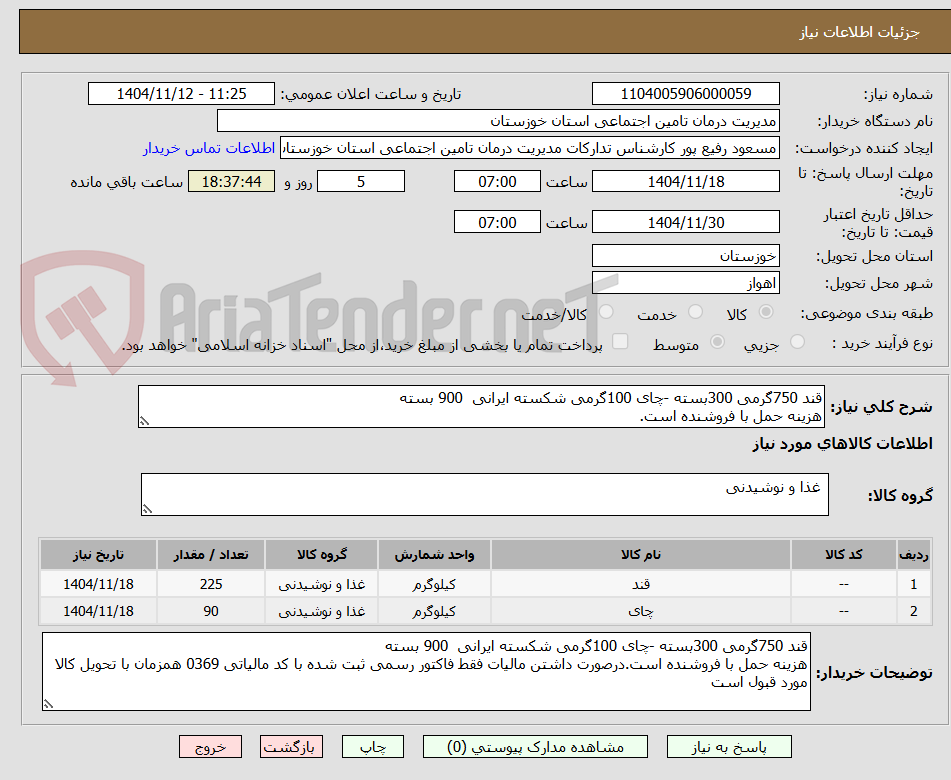
Task: Click the پاسخ به نیاز button
Action: click(729, 747)
